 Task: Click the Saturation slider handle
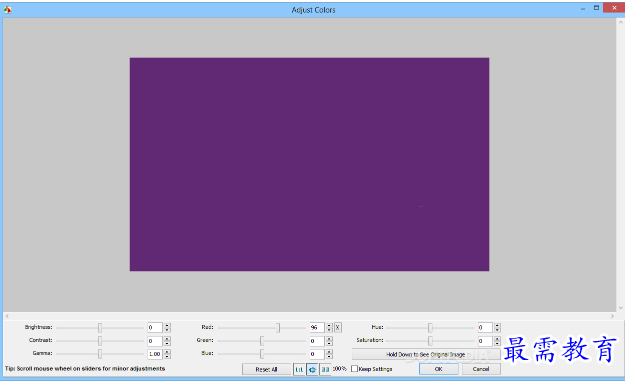click(x=430, y=341)
